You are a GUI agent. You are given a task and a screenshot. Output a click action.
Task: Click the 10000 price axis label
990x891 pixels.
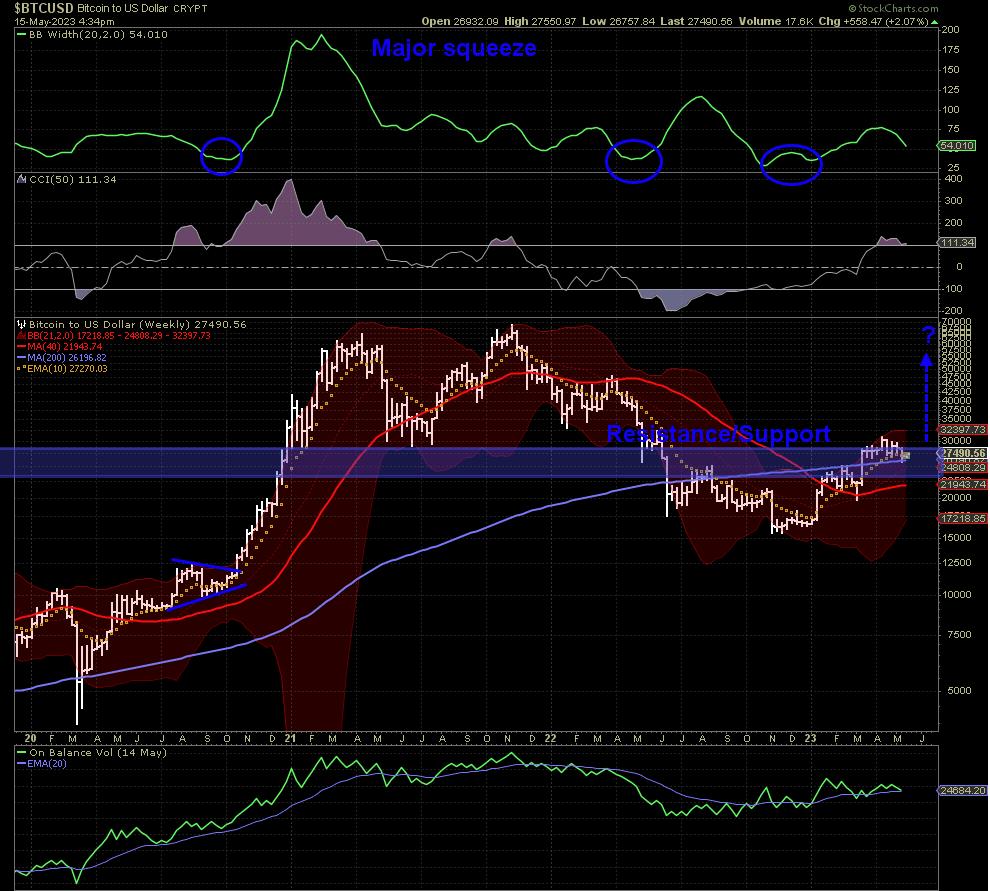pos(957,595)
